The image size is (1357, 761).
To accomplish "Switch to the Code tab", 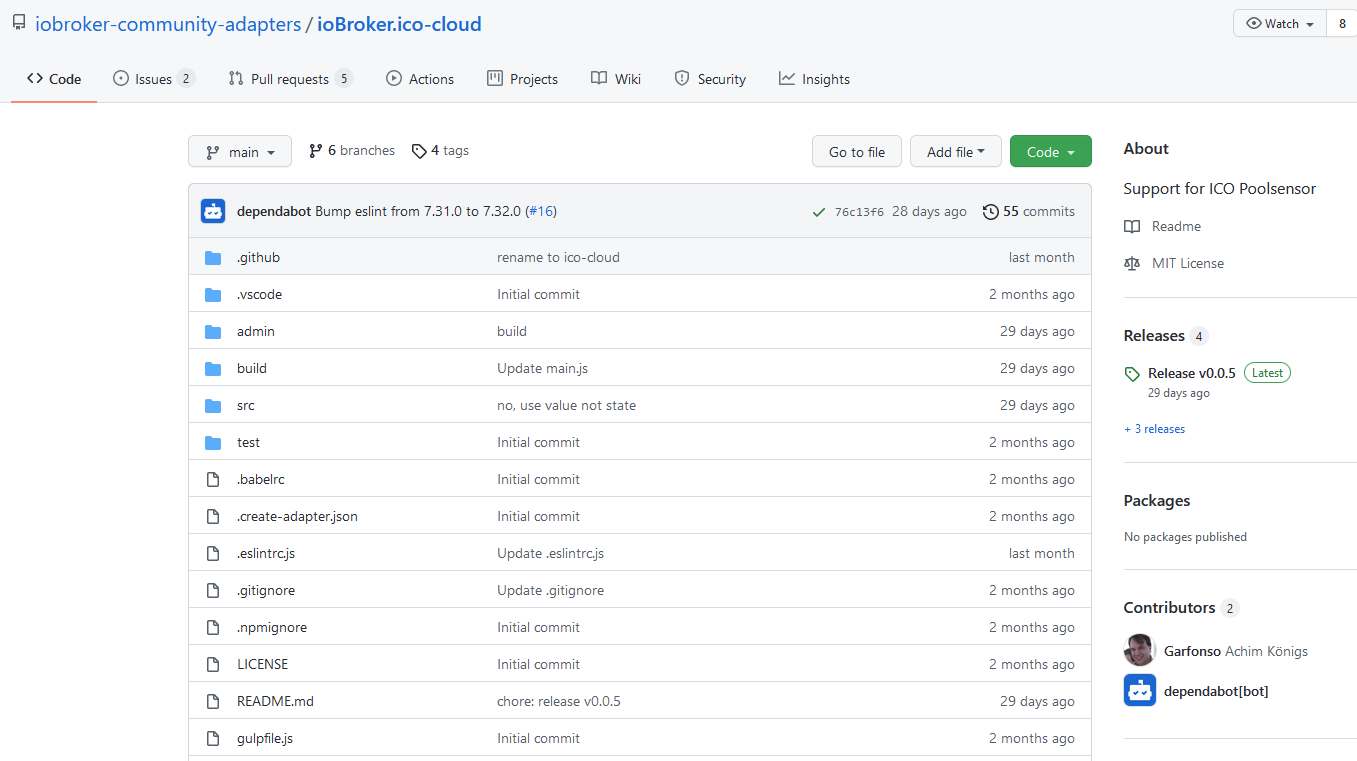I will pyautogui.click(x=54, y=79).
